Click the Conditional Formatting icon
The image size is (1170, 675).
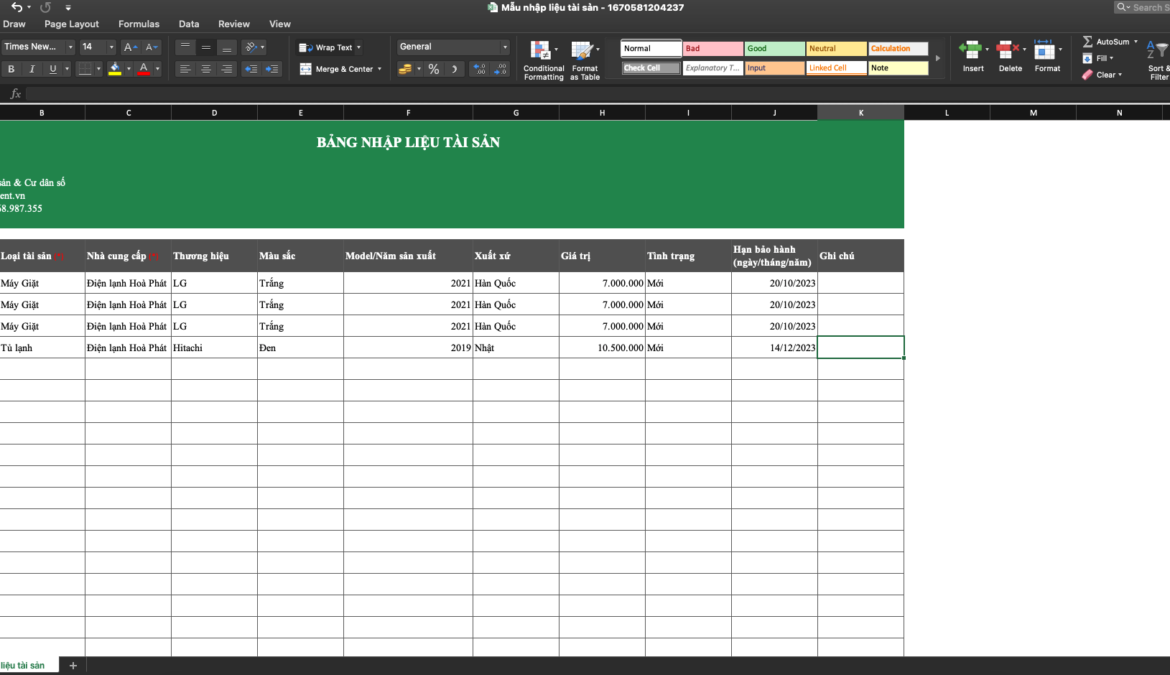coord(543,51)
